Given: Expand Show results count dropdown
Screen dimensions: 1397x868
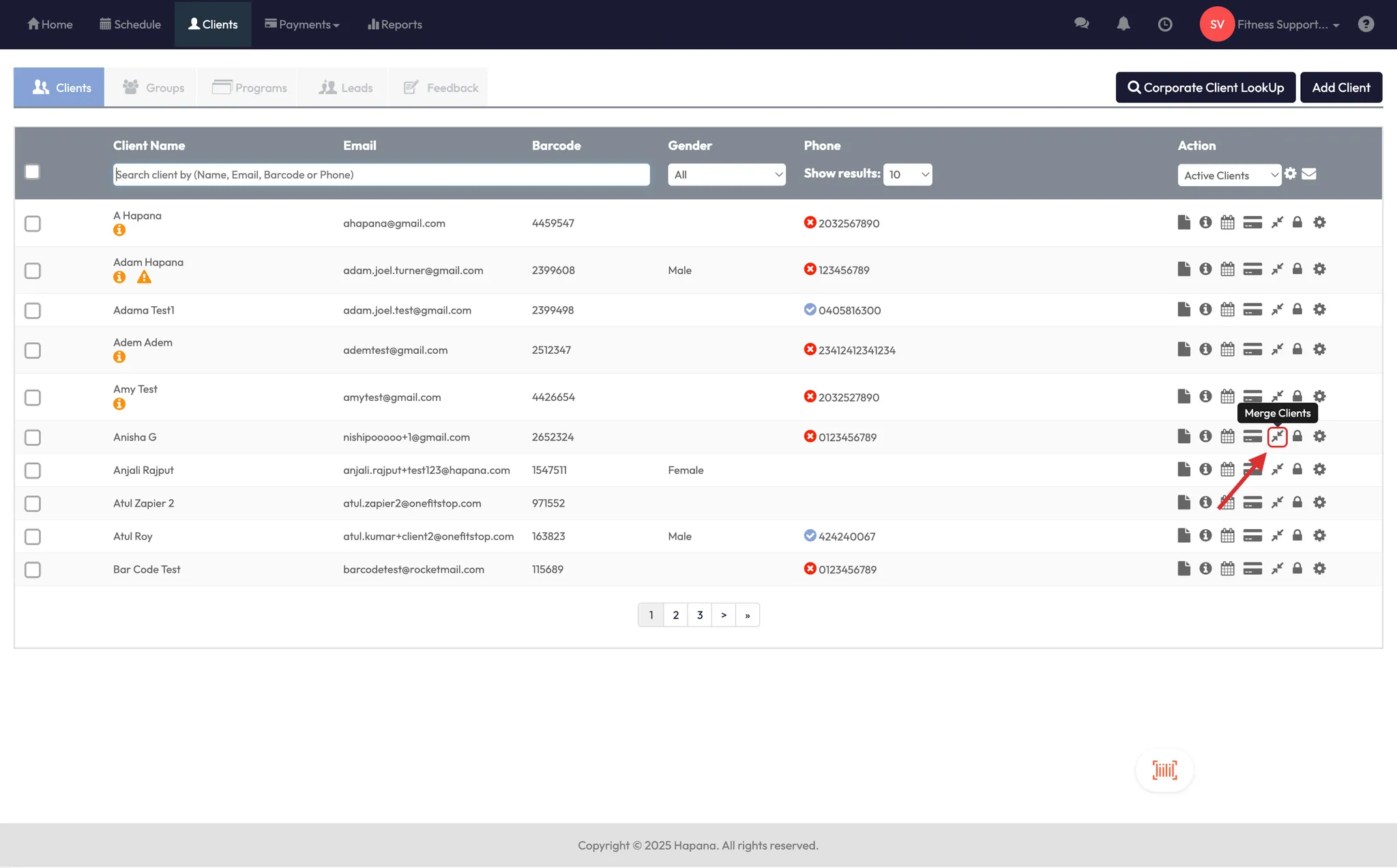Looking at the screenshot, I should pyautogui.click(x=907, y=175).
